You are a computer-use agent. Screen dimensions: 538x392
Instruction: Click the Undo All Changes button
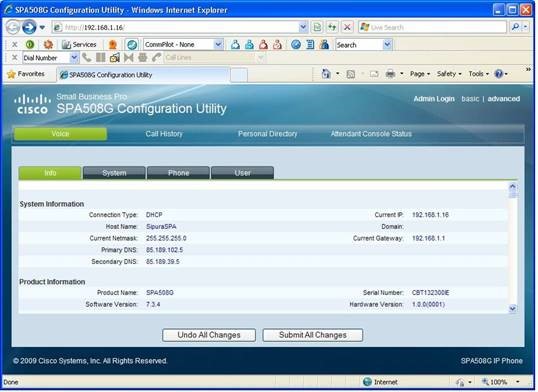[209, 335]
